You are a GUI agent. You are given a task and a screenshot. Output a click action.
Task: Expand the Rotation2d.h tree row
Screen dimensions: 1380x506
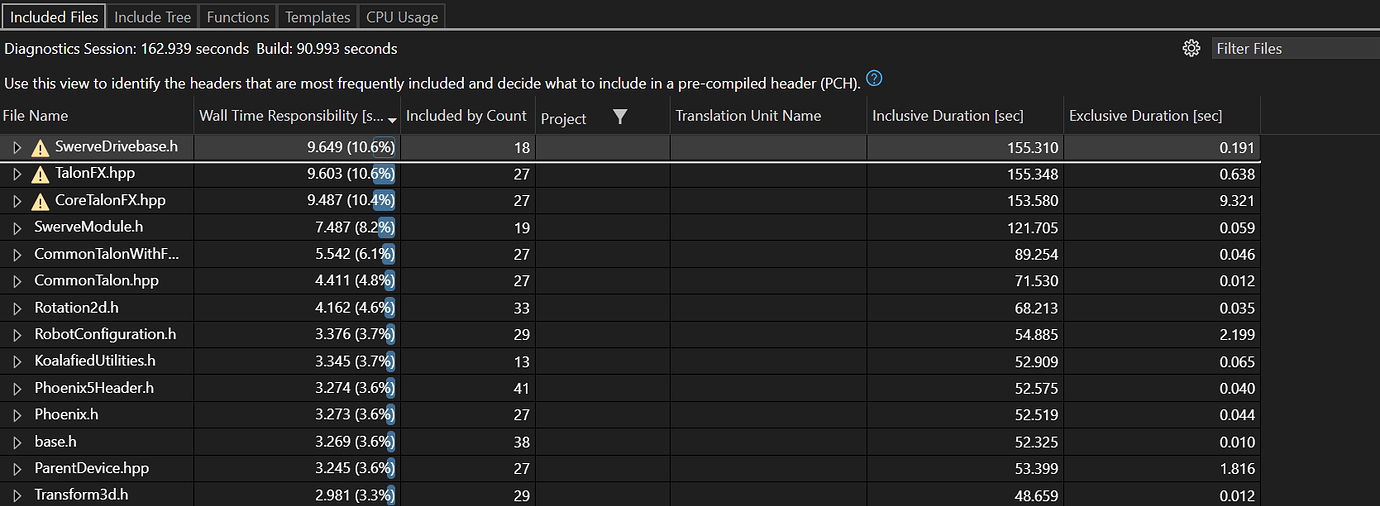click(16, 308)
